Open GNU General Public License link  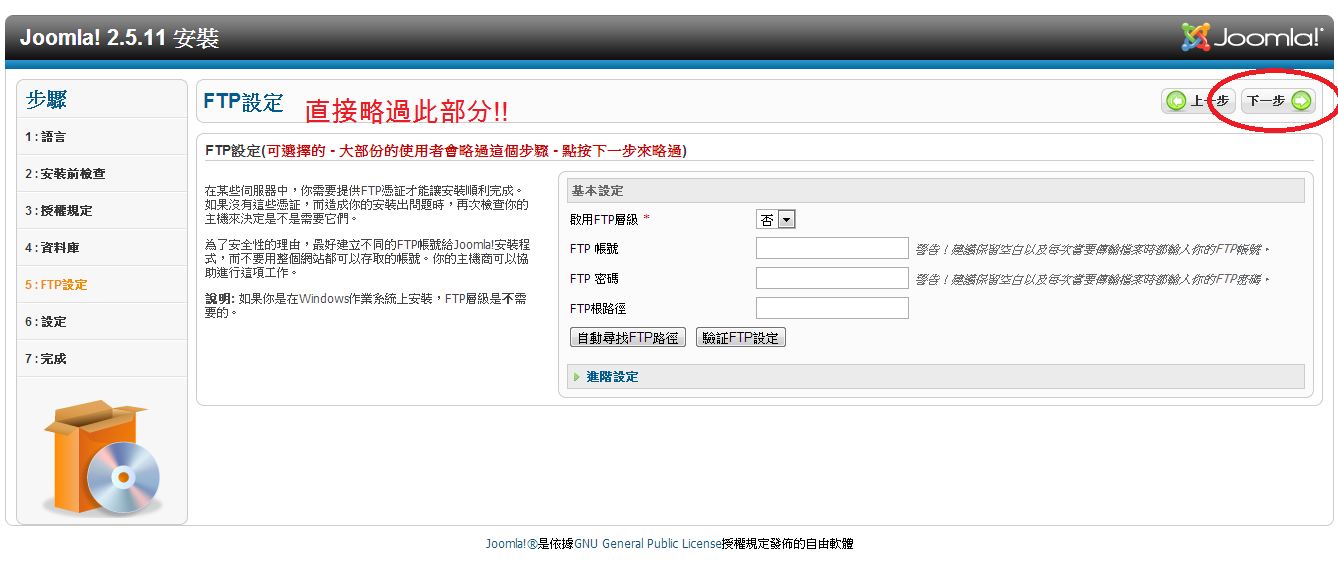(647, 544)
